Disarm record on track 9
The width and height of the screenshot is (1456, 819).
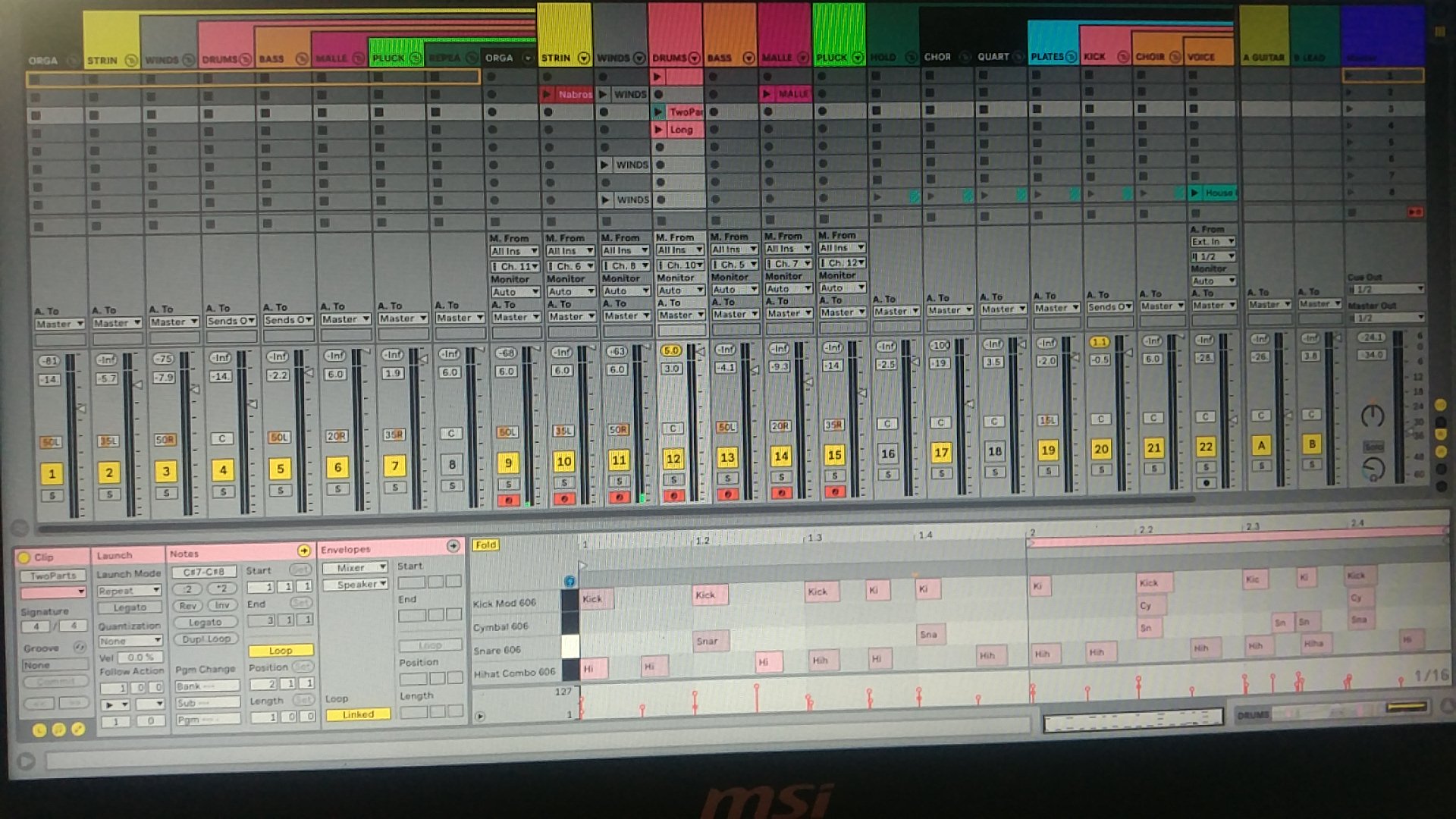pyautogui.click(x=508, y=500)
